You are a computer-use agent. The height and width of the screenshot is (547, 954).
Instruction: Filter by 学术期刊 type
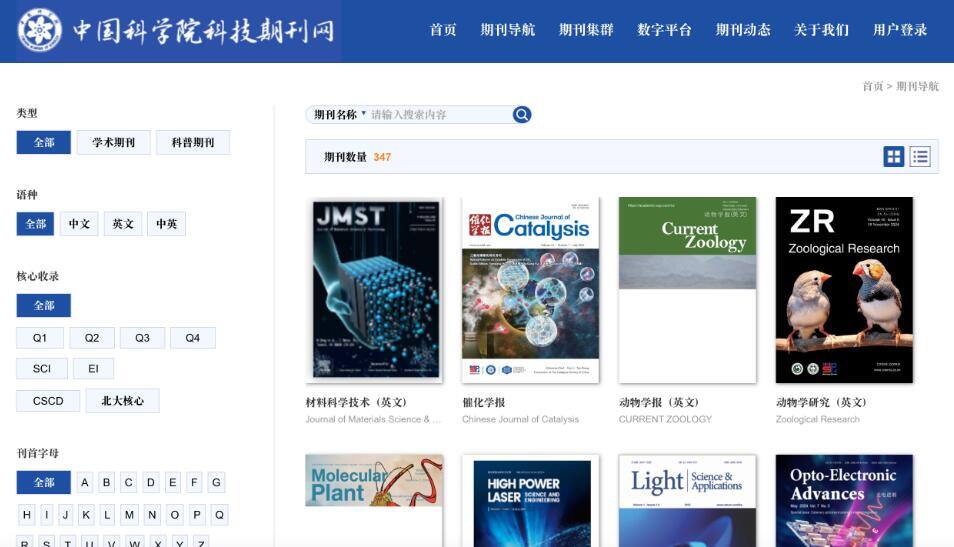point(114,142)
